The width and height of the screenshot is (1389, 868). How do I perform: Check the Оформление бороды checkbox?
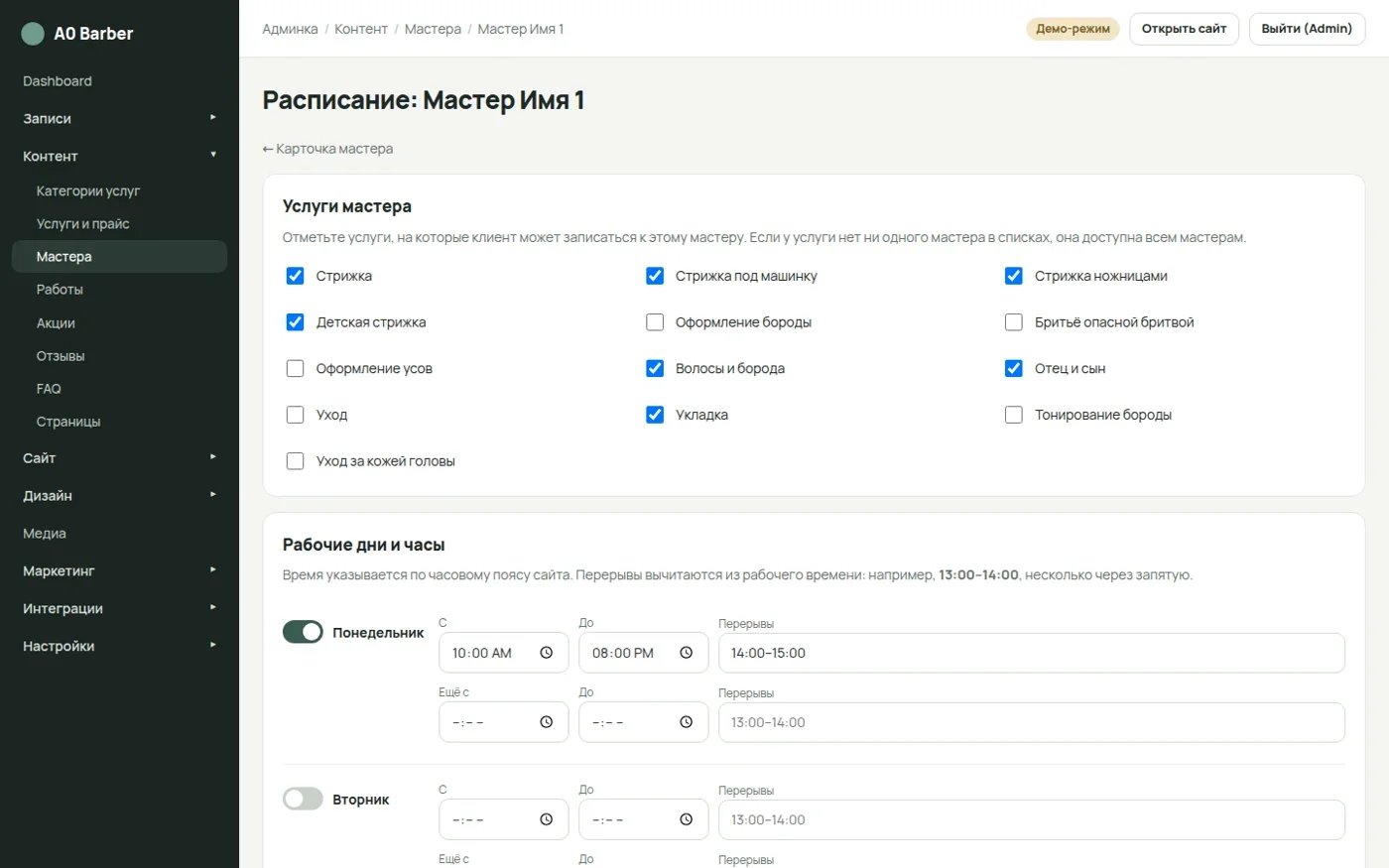[655, 322]
